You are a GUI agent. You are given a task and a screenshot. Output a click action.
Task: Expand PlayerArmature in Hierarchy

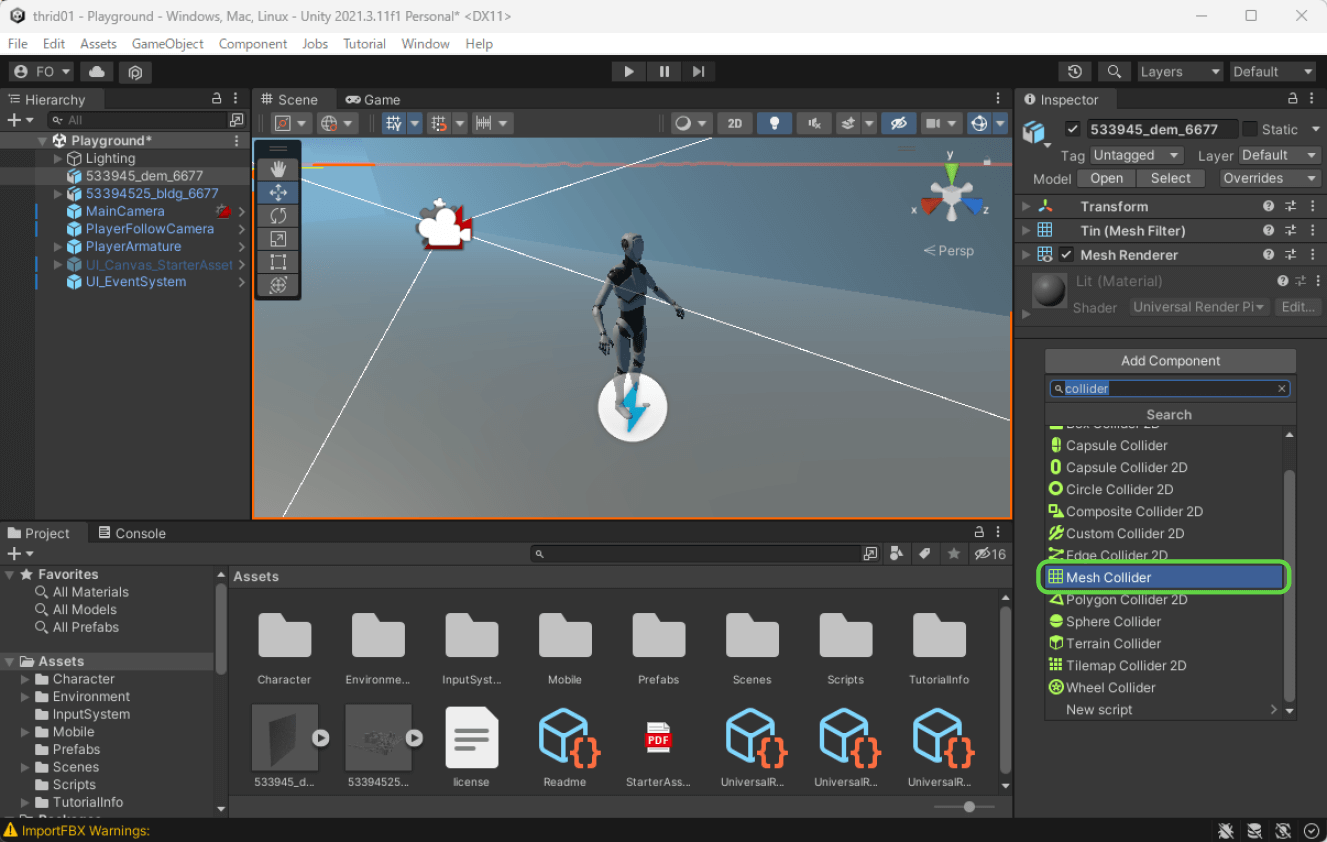click(x=58, y=246)
